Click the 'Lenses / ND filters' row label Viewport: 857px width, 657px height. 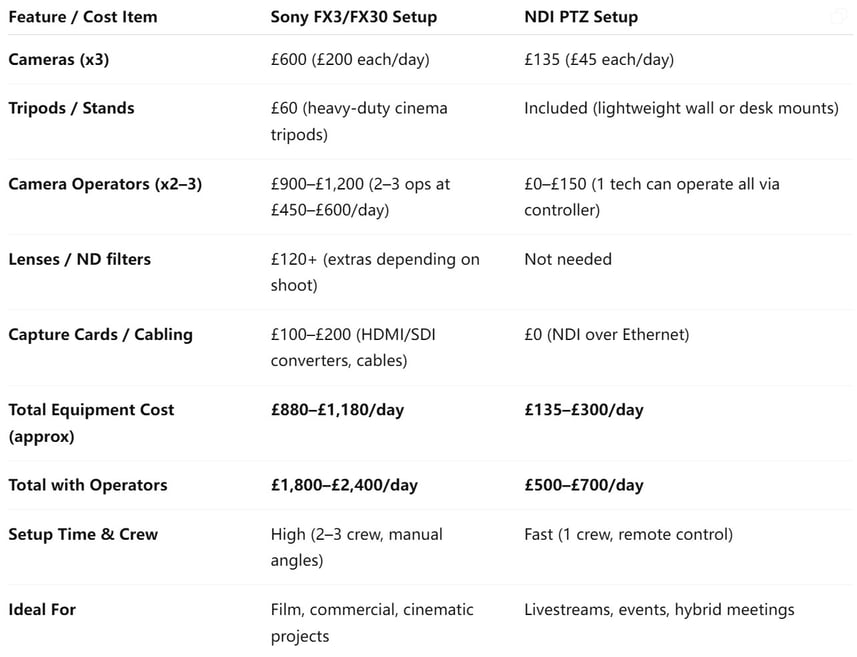tap(79, 259)
